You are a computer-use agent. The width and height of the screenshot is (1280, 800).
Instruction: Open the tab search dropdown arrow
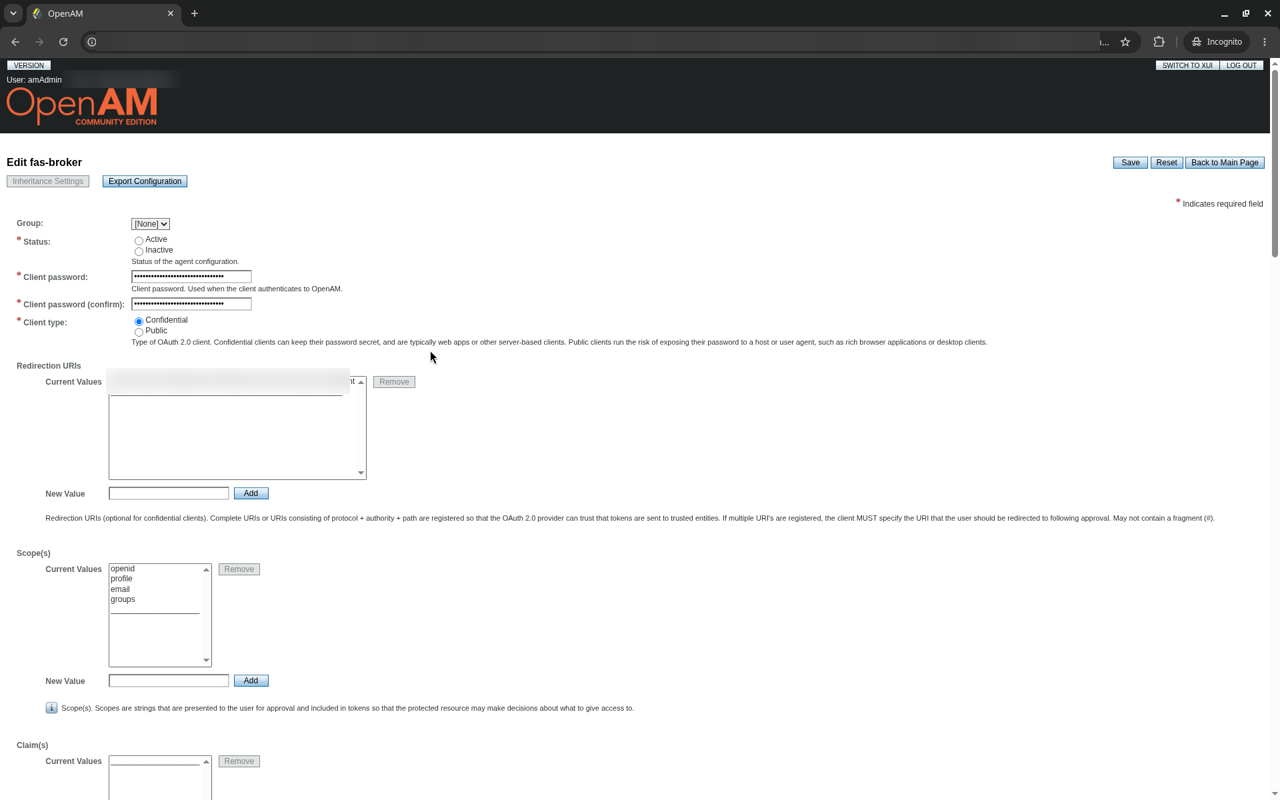point(13,14)
